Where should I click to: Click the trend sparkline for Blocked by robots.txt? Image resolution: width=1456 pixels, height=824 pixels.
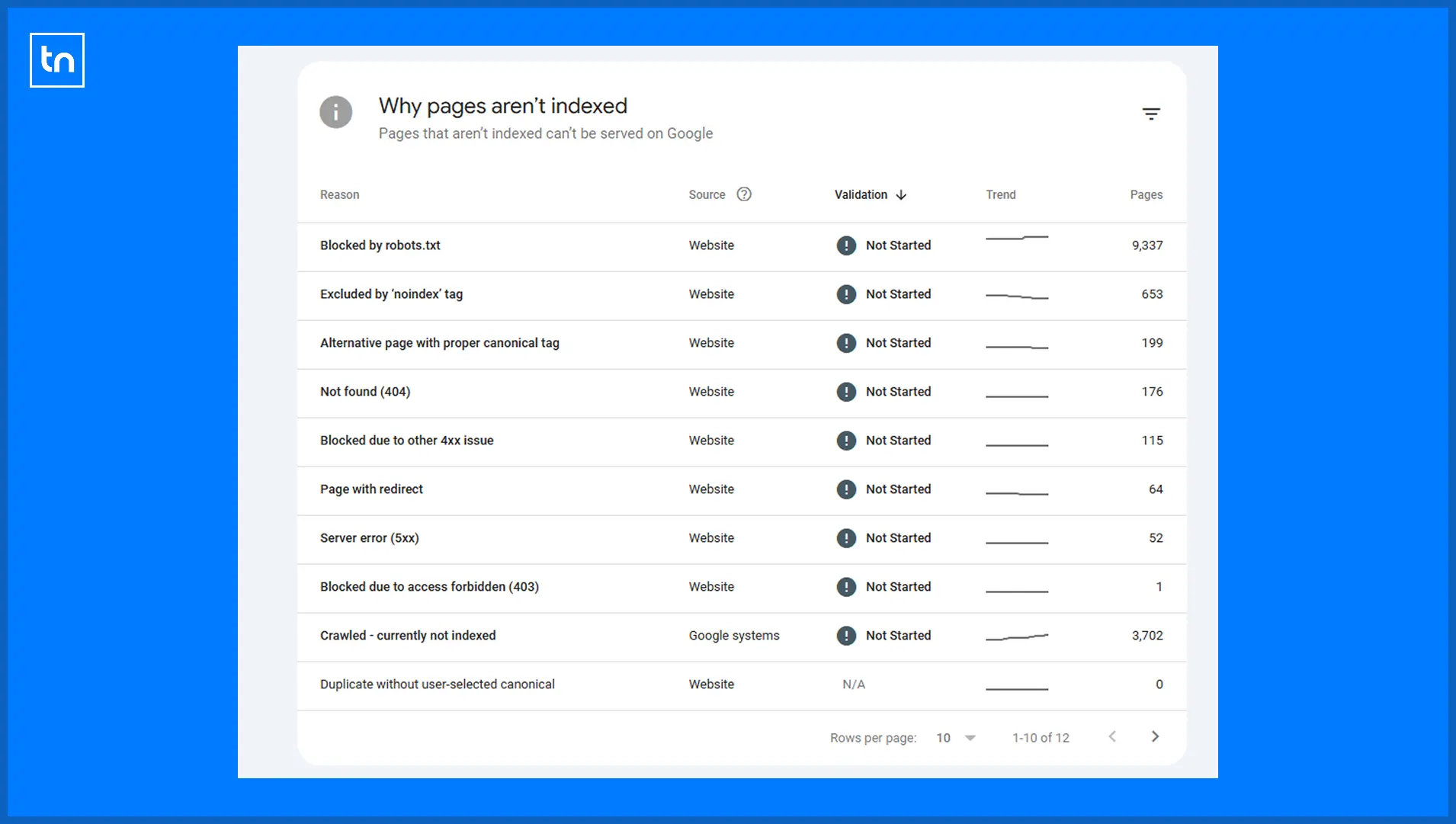tap(1017, 238)
